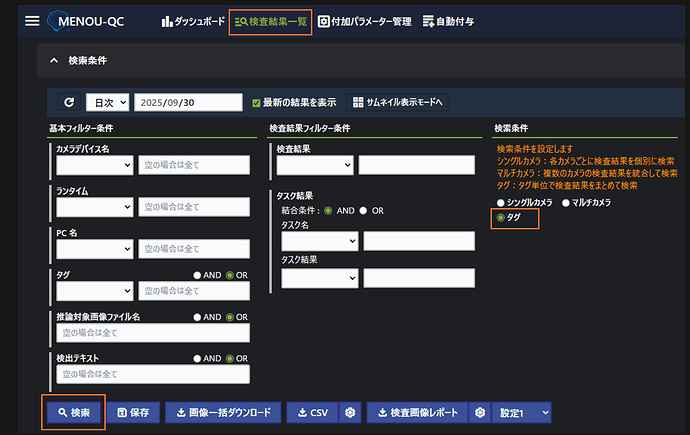Click タスク名 text input field
The width and height of the screenshot is (690, 435).
point(419,241)
